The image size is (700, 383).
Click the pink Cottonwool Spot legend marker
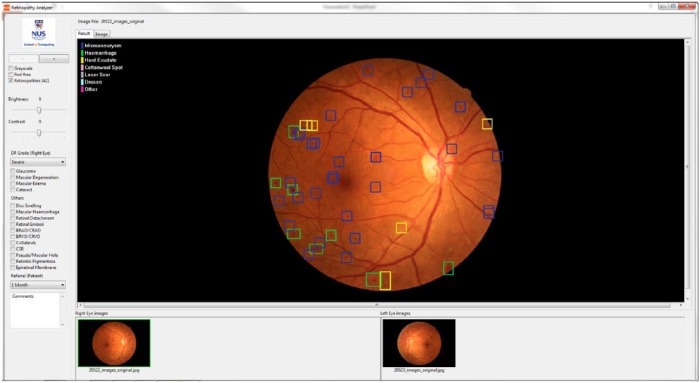pos(82,67)
